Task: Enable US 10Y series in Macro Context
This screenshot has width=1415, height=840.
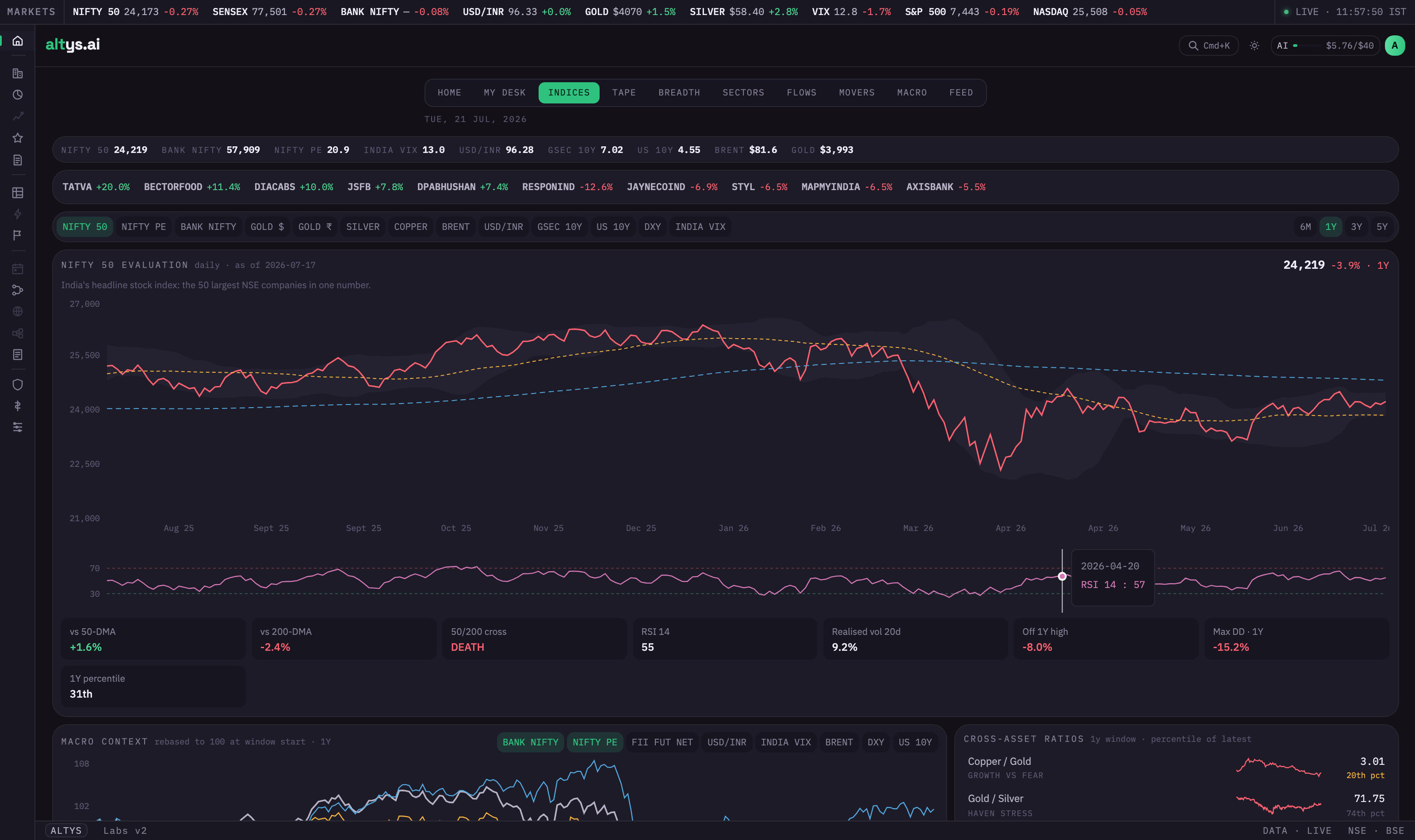Action: 914,742
